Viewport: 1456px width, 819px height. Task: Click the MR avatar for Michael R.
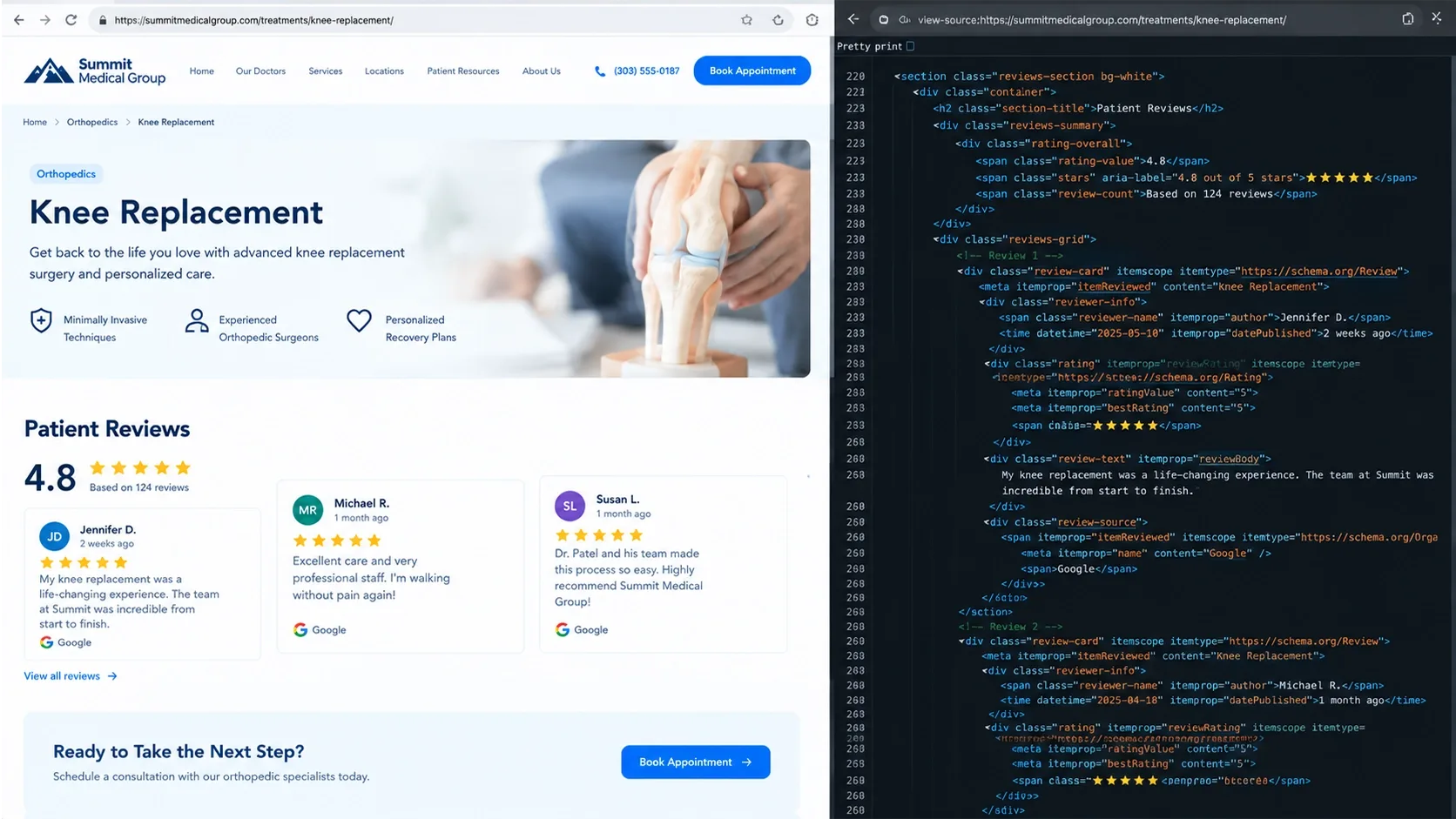tap(307, 510)
